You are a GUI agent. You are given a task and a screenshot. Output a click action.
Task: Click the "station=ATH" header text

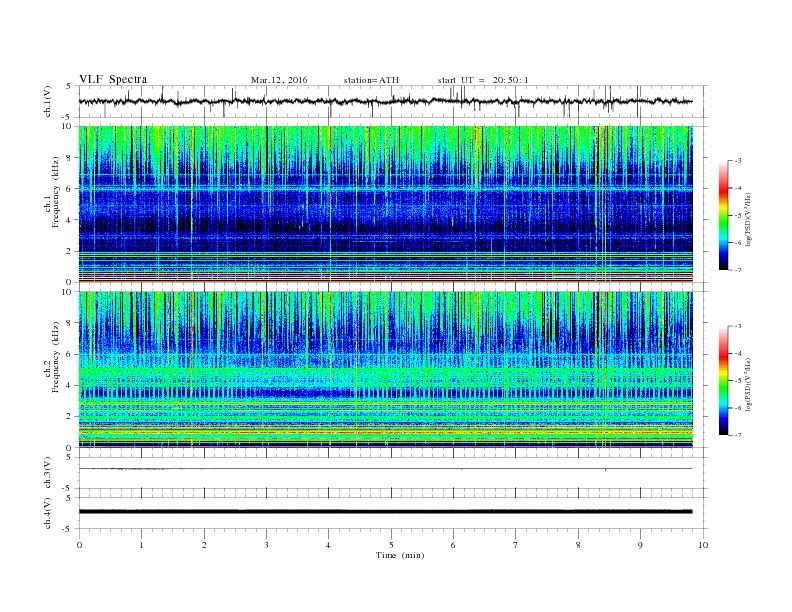[x=371, y=80]
